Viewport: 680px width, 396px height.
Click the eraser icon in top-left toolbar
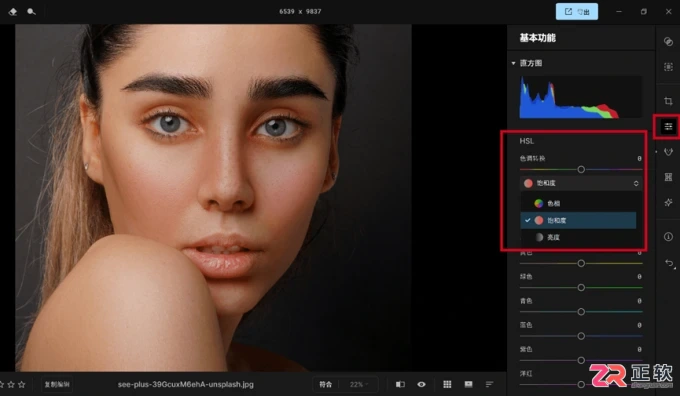(13, 12)
